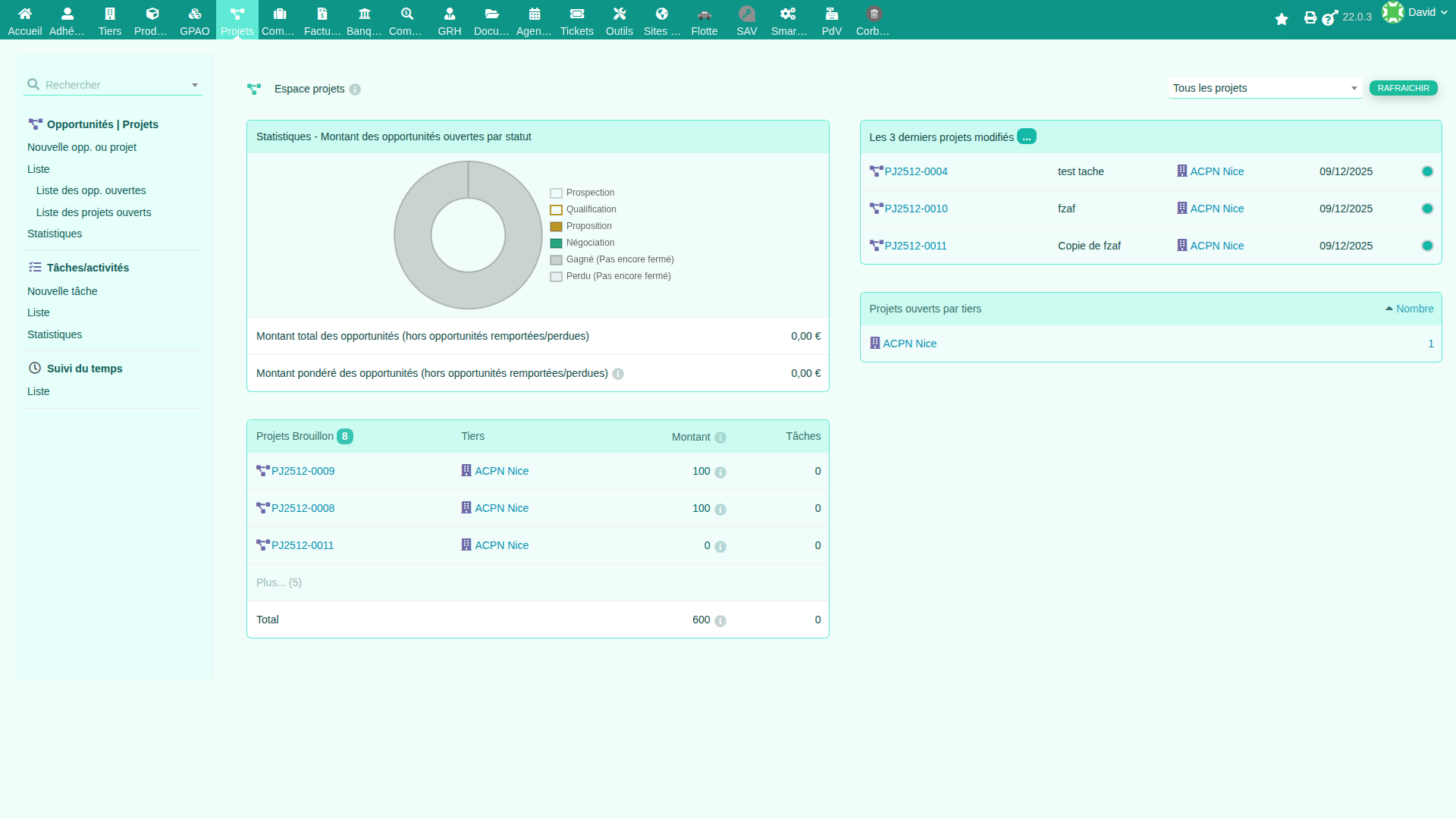
Task: Open the Accueil home icon
Action: tap(25, 14)
